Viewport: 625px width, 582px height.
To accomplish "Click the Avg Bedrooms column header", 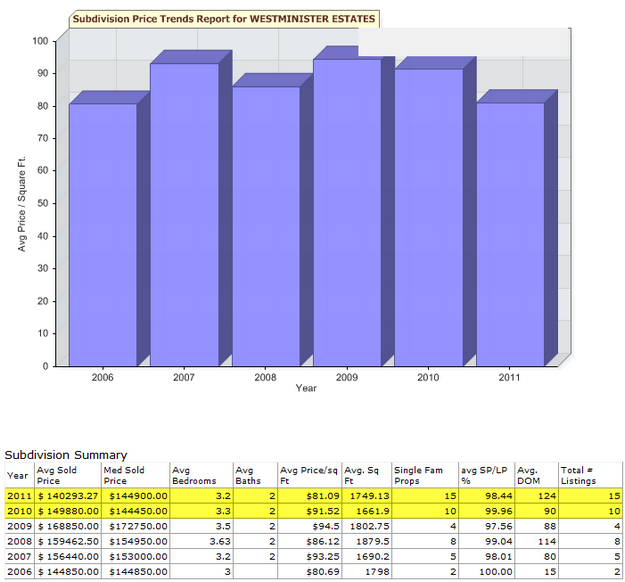I will 201,475.
